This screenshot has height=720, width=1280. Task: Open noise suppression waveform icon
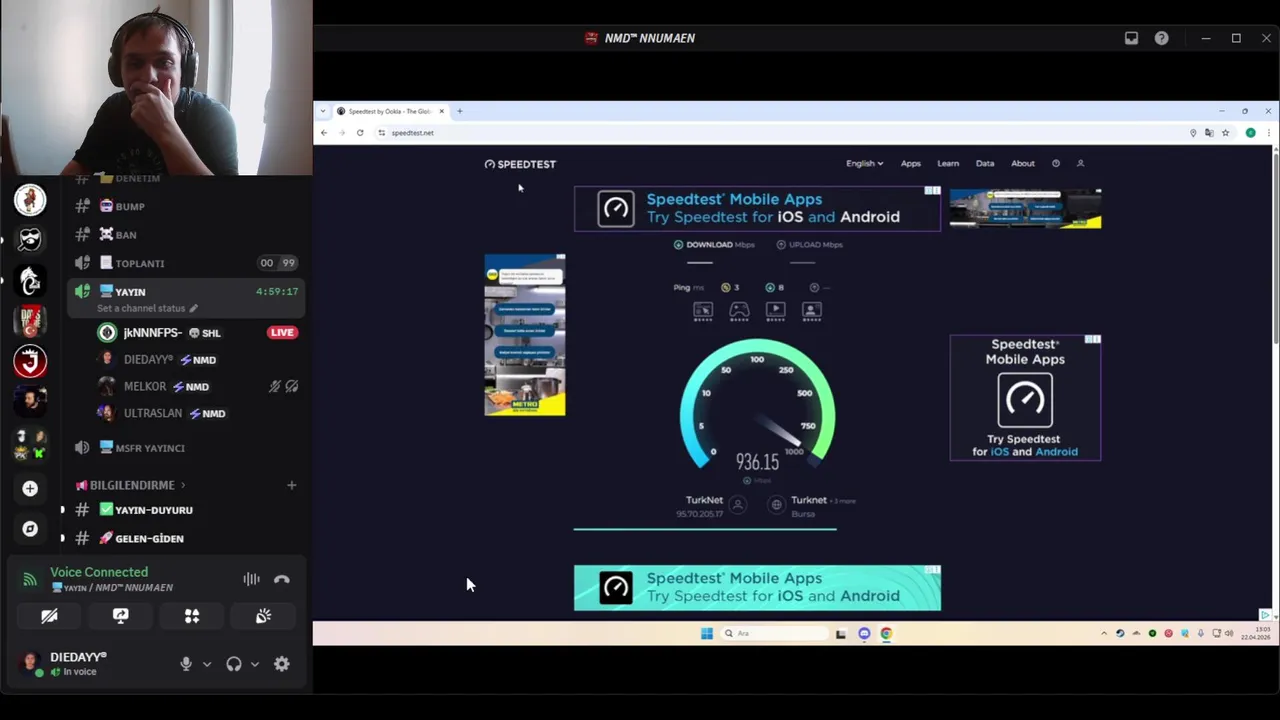tap(251, 579)
